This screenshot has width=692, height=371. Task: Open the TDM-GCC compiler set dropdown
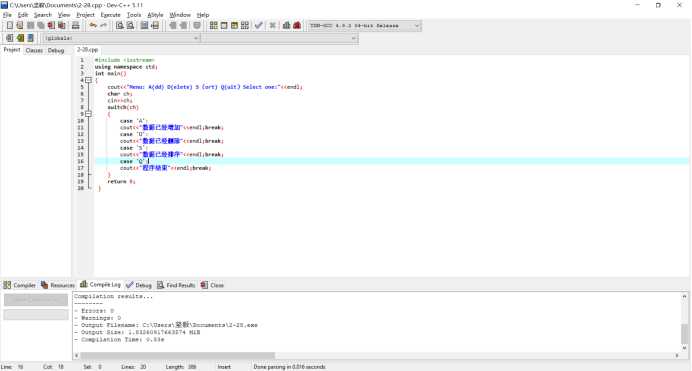[365, 26]
